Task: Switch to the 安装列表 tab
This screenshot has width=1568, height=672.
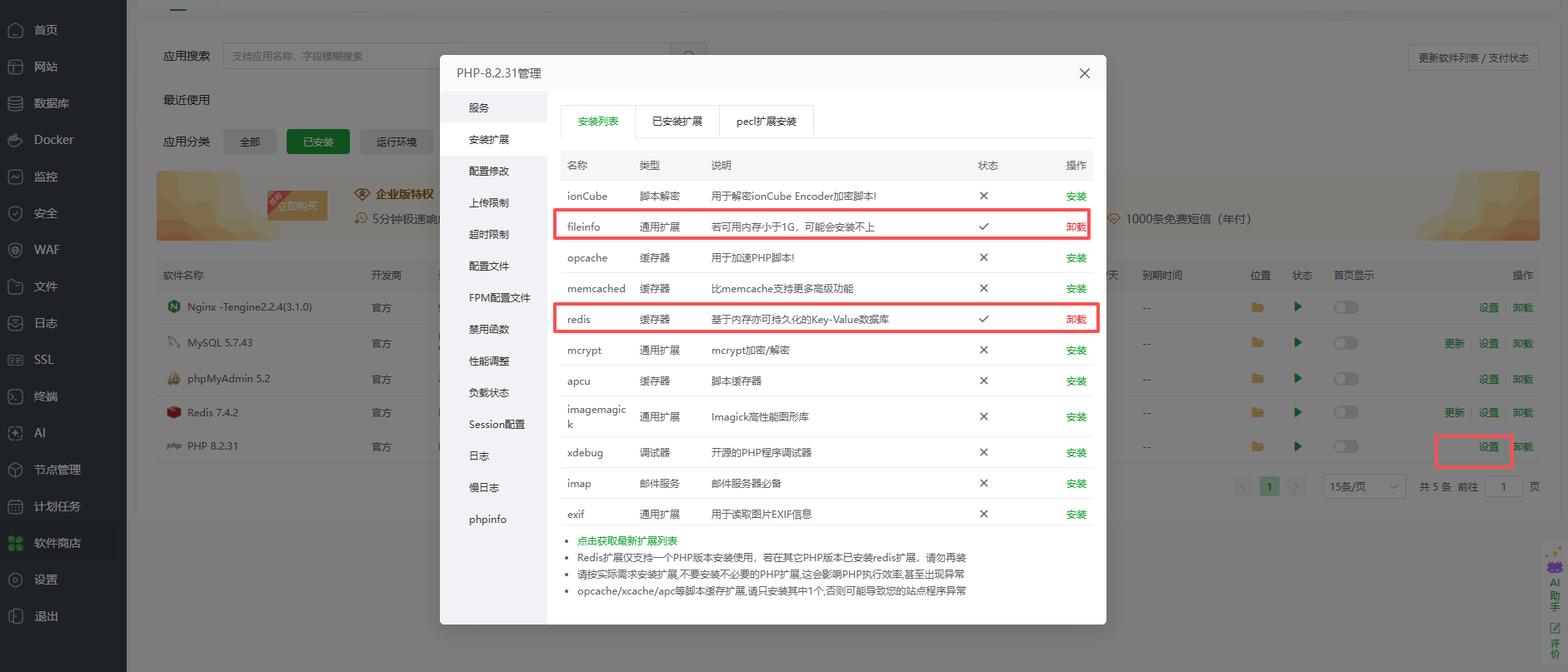Action: [x=598, y=122]
